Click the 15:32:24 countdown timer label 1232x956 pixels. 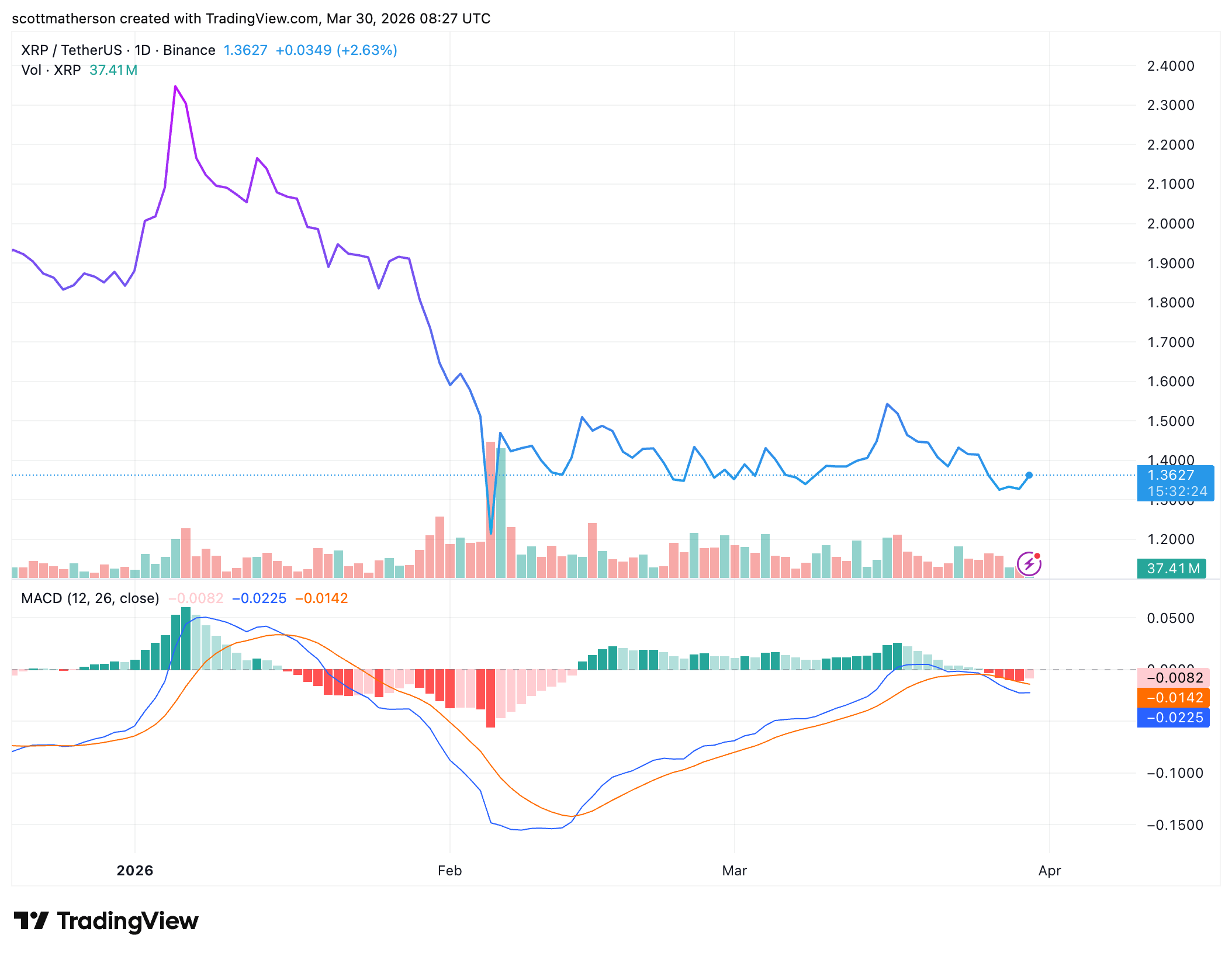coord(1177,491)
